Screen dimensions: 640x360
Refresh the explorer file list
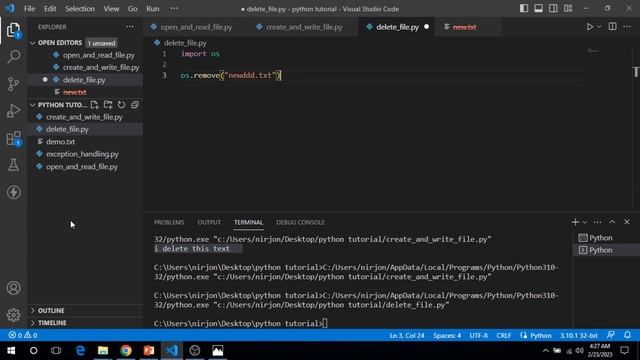(122, 105)
